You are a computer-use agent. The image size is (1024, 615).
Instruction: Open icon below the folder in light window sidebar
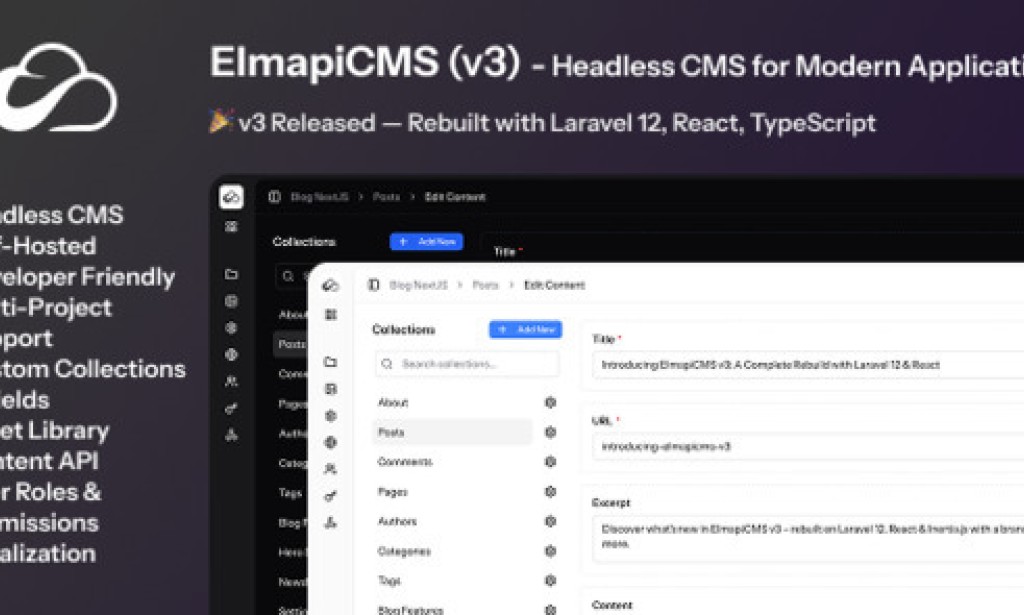click(x=330, y=389)
